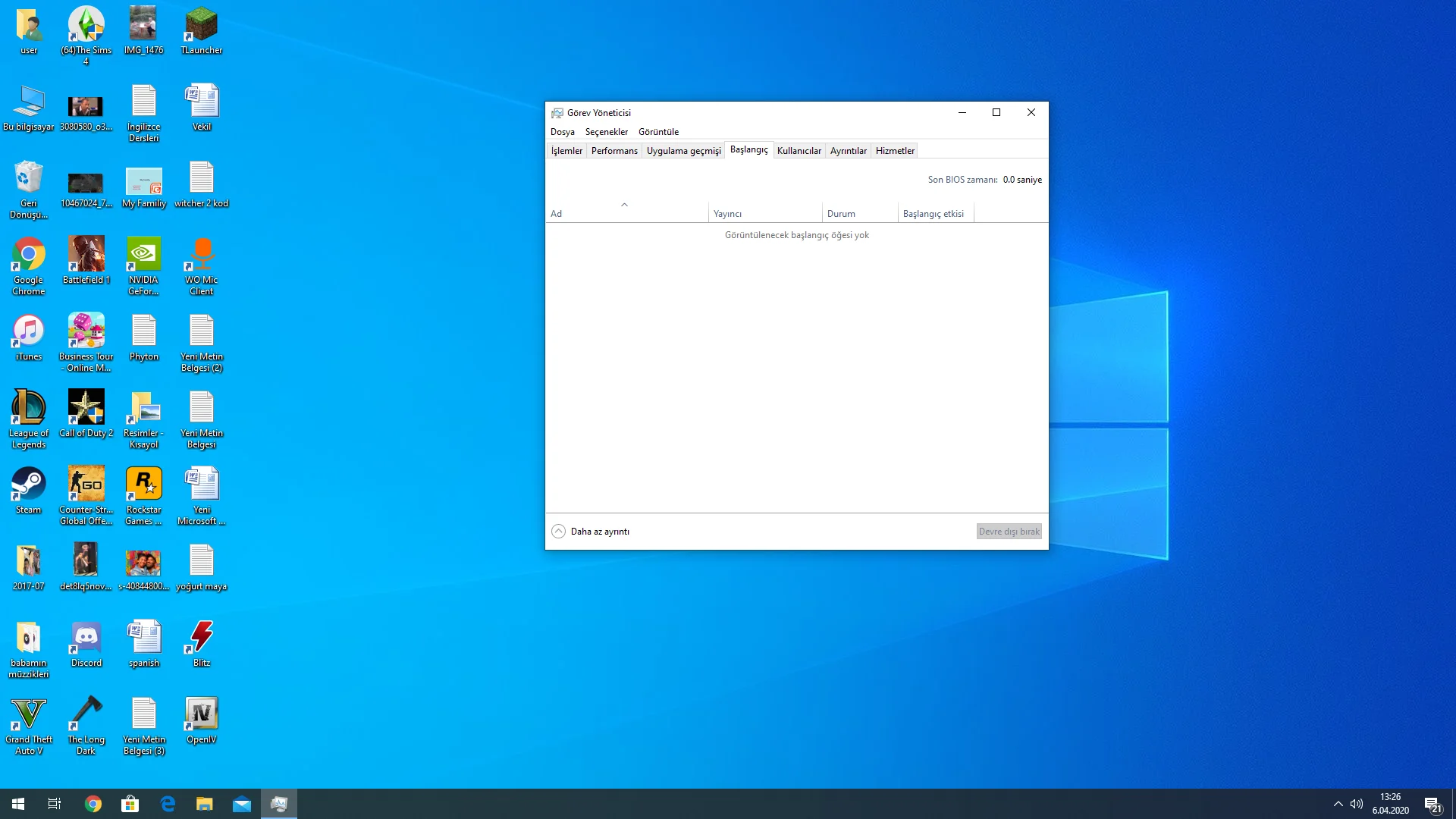The height and width of the screenshot is (819, 1456).
Task: Open Microsoft Store from taskbar
Action: coord(130,804)
